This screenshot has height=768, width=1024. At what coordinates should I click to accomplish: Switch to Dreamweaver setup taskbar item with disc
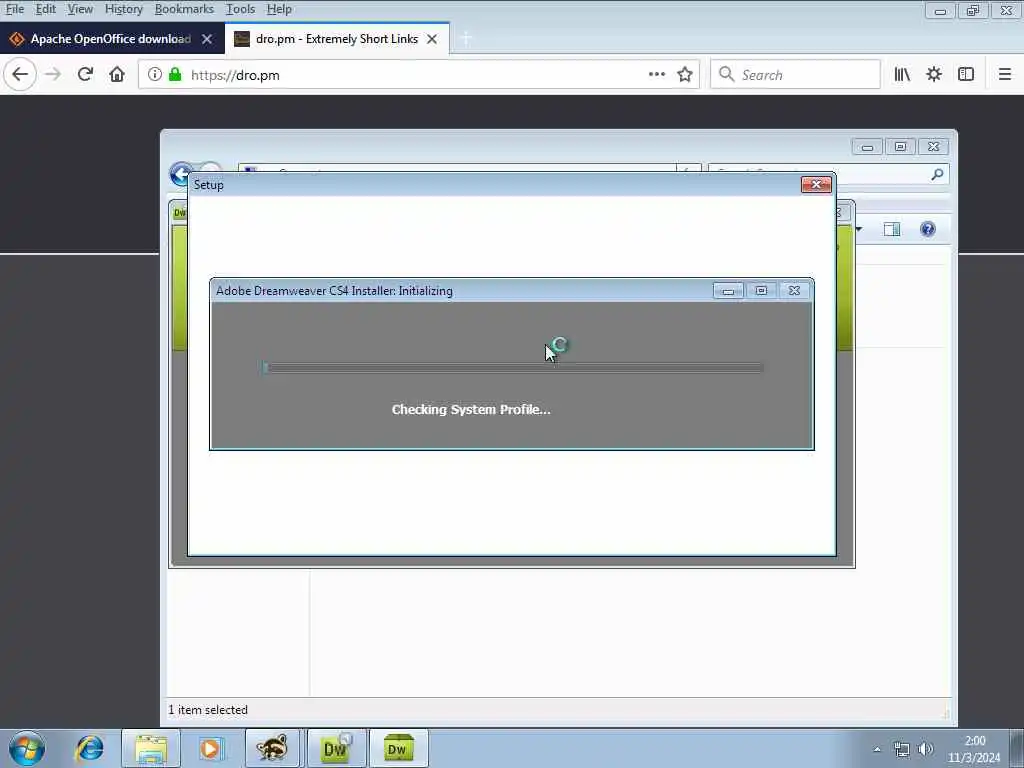(x=336, y=749)
